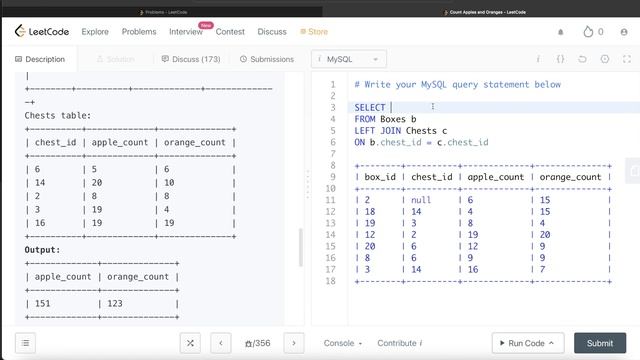The image size is (640, 360).
Task: Open the Discuss (173) tab
Action: point(191,59)
